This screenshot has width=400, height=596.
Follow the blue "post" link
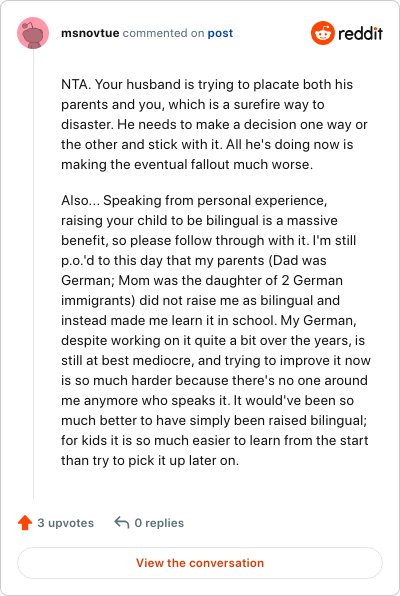coord(220,33)
